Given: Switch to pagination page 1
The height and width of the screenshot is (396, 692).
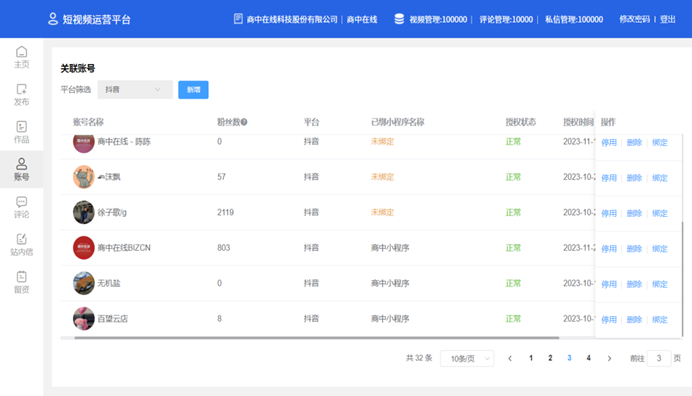Looking at the screenshot, I should [x=531, y=358].
